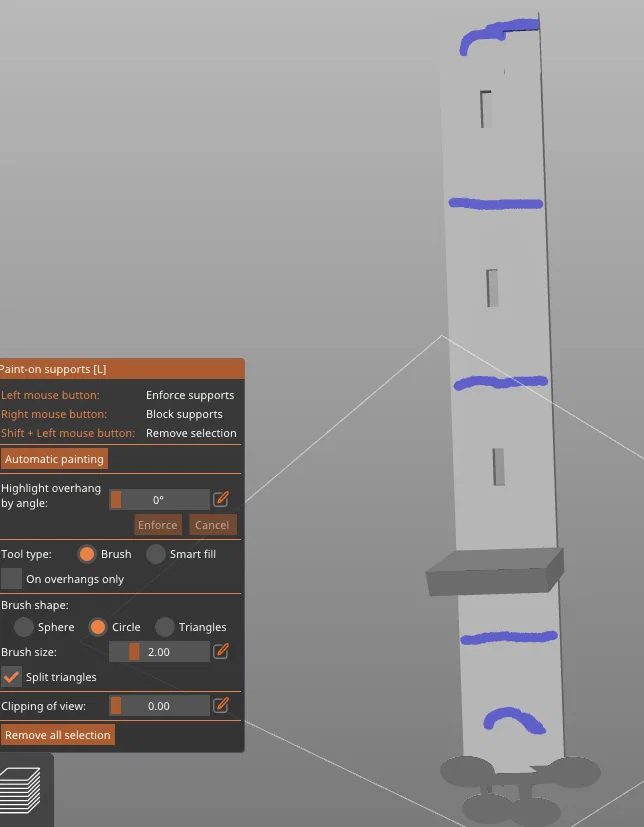Screen dimensions: 644x827
Task: Click the Brush shape label
Action: (35, 605)
